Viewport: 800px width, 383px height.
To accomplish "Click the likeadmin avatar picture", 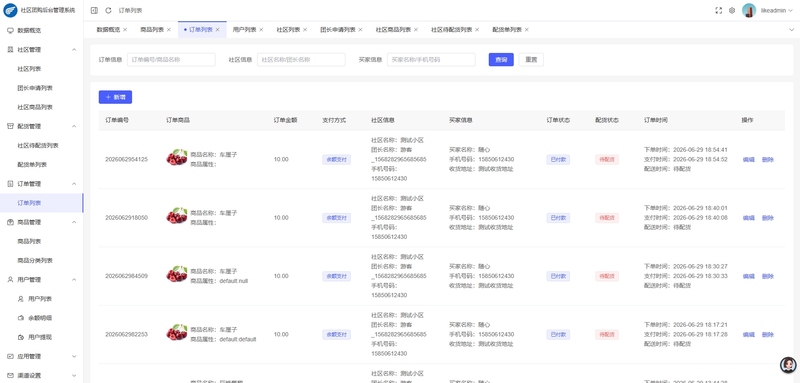I will coord(749,10).
